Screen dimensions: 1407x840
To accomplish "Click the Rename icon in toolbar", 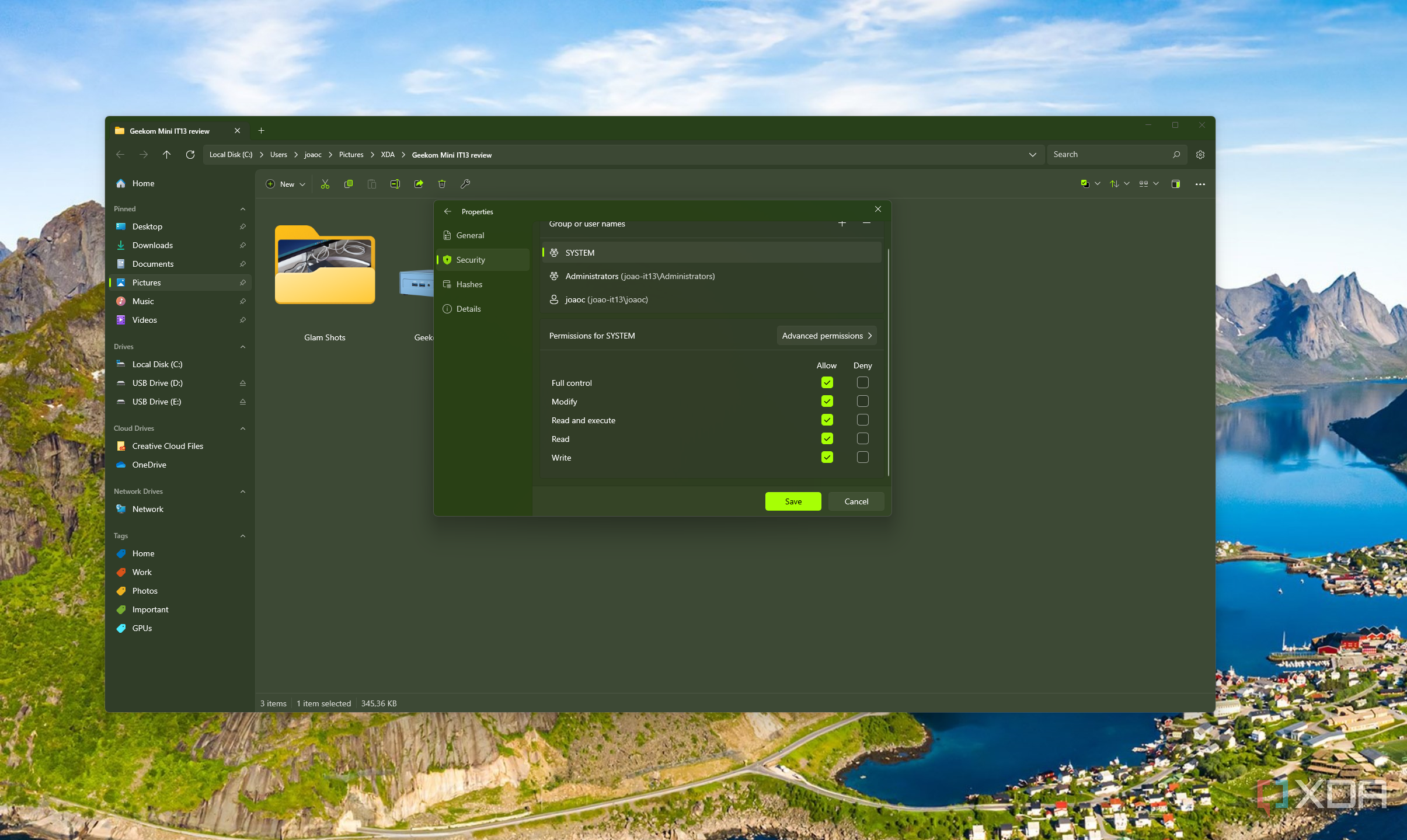I will tap(395, 184).
